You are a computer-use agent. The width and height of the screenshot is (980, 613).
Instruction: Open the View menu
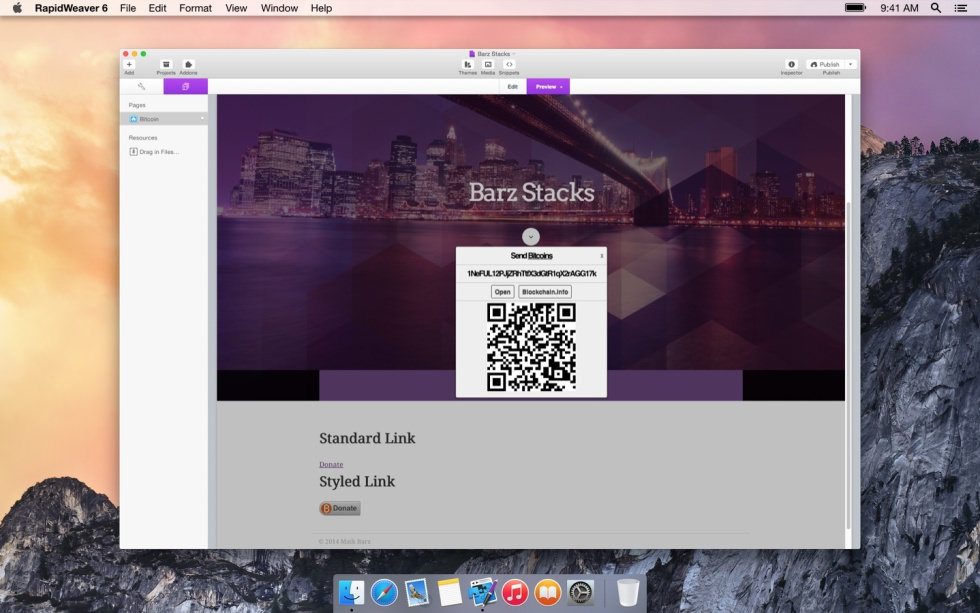click(x=236, y=8)
